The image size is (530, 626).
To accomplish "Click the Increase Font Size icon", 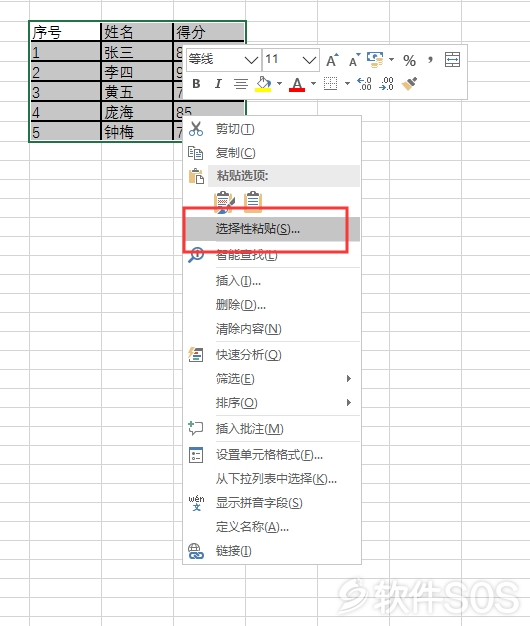I will (332, 60).
